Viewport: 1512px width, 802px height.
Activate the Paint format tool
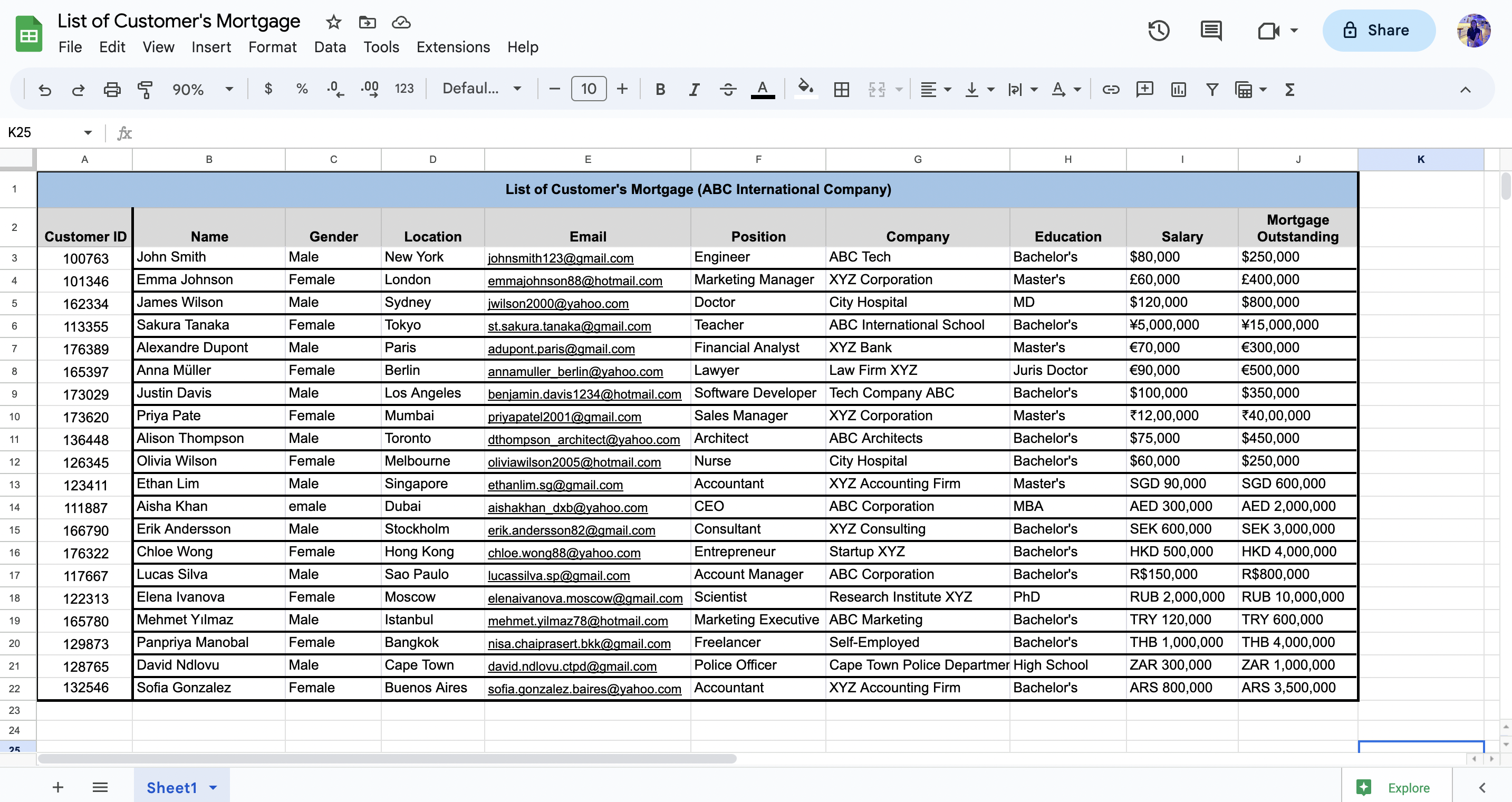pos(145,89)
